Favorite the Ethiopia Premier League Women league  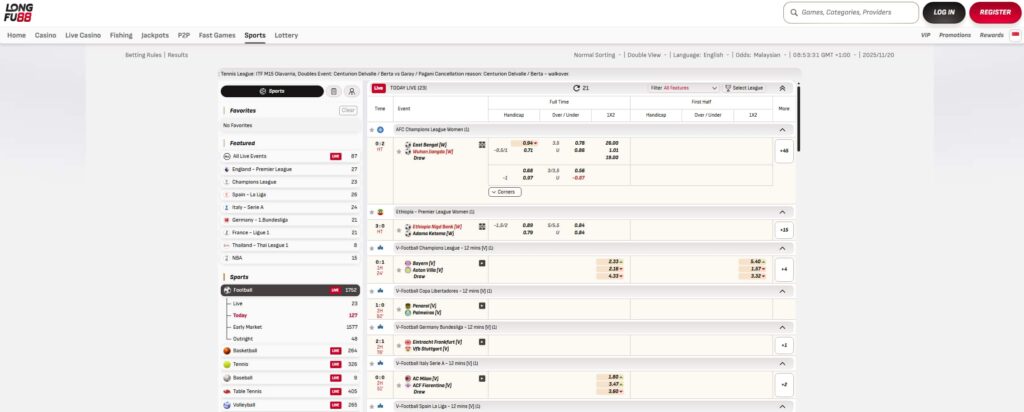372,212
